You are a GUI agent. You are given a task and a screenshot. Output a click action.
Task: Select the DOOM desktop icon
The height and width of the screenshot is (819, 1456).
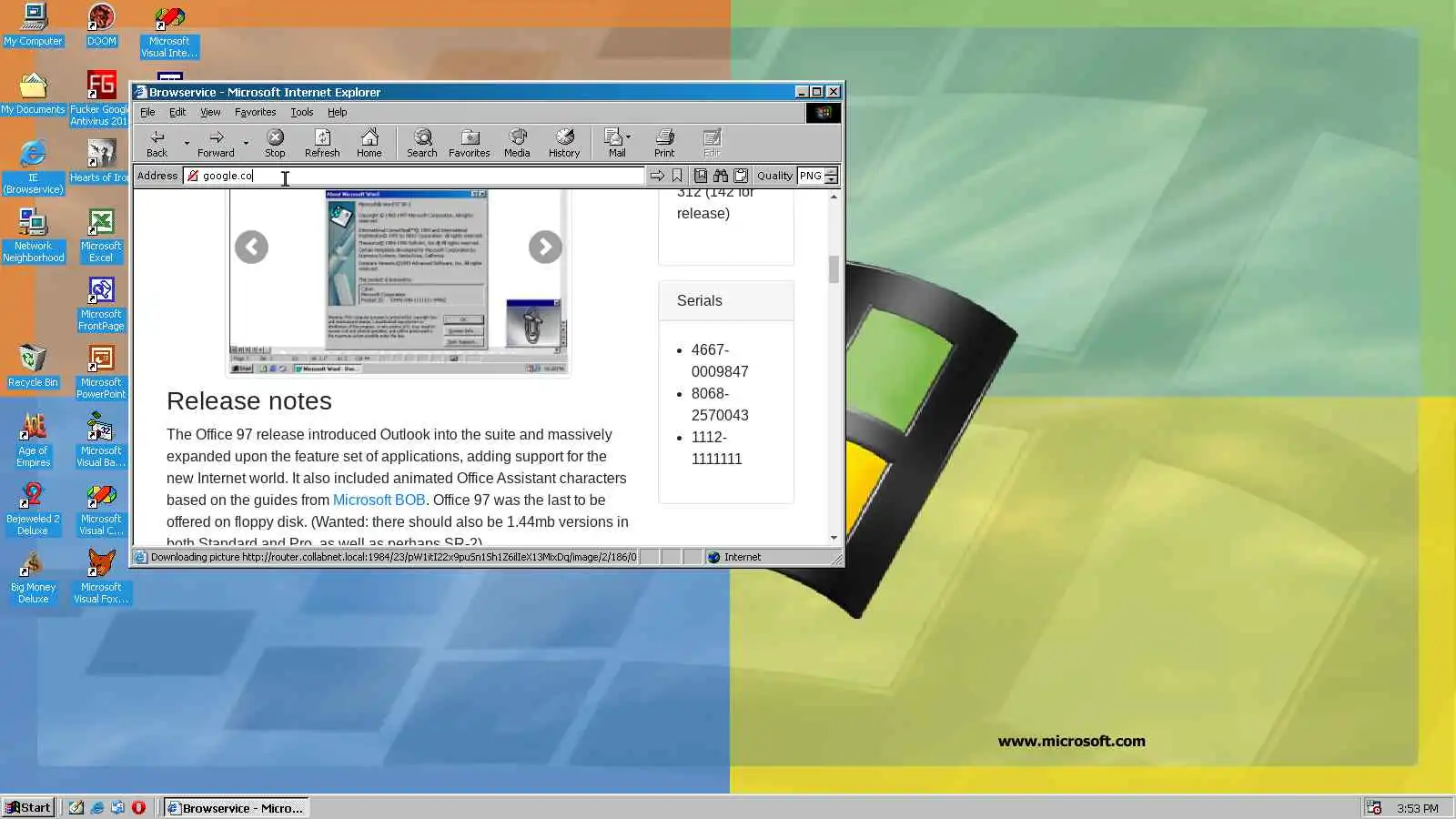pyautogui.click(x=101, y=25)
